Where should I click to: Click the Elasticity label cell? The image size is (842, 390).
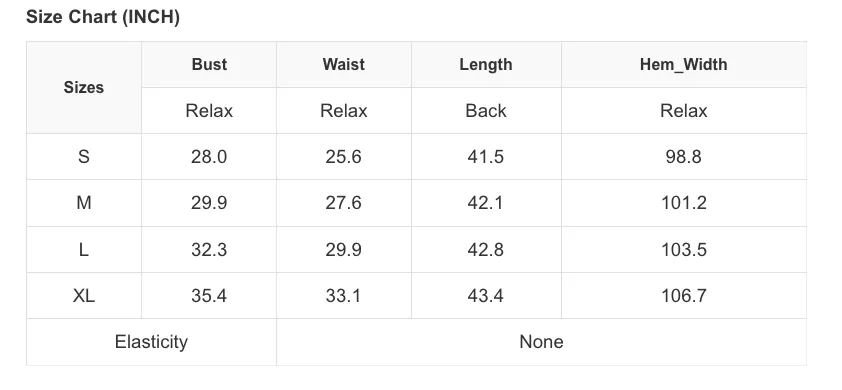[x=151, y=342]
